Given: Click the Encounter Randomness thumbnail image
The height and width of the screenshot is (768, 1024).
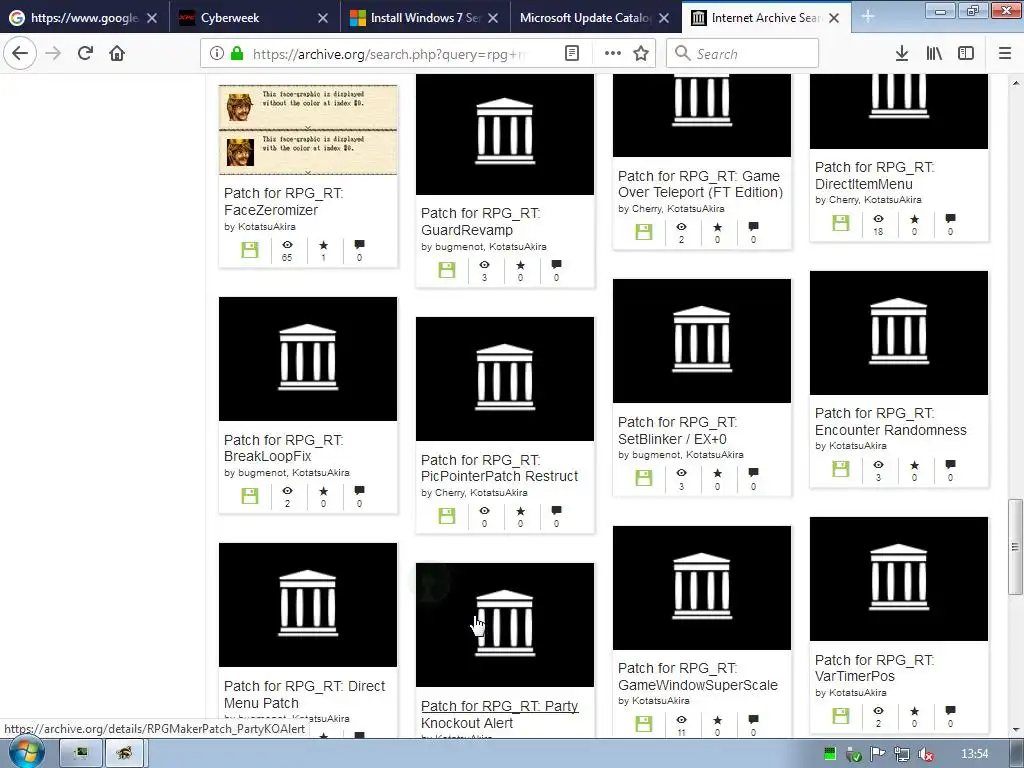Looking at the screenshot, I should [899, 332].
